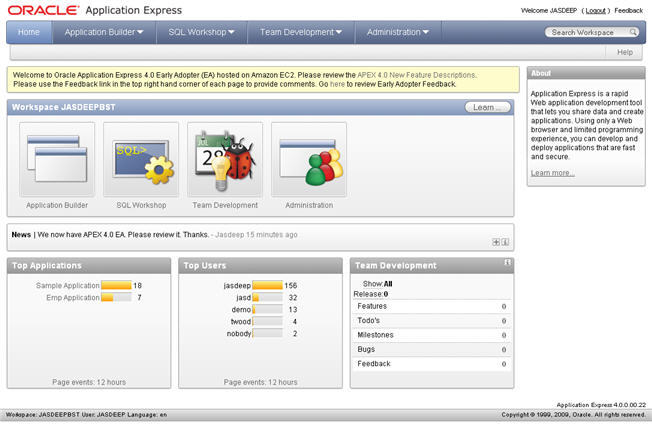Select user jasd in Top Users
The width and height of the screenshot is (652, 427).
coord(243,297)
